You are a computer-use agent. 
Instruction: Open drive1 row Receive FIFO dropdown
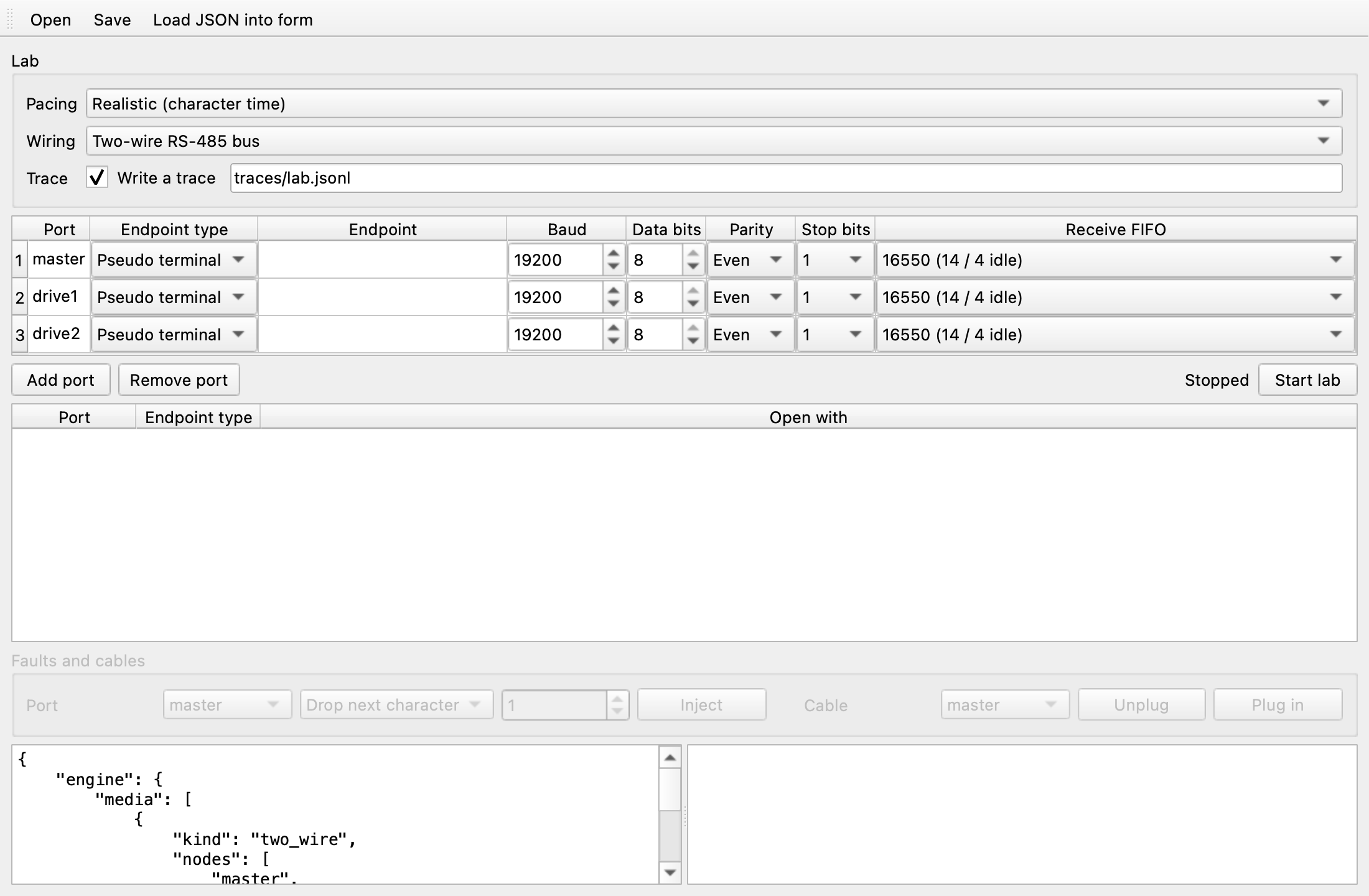point(1115,297)
